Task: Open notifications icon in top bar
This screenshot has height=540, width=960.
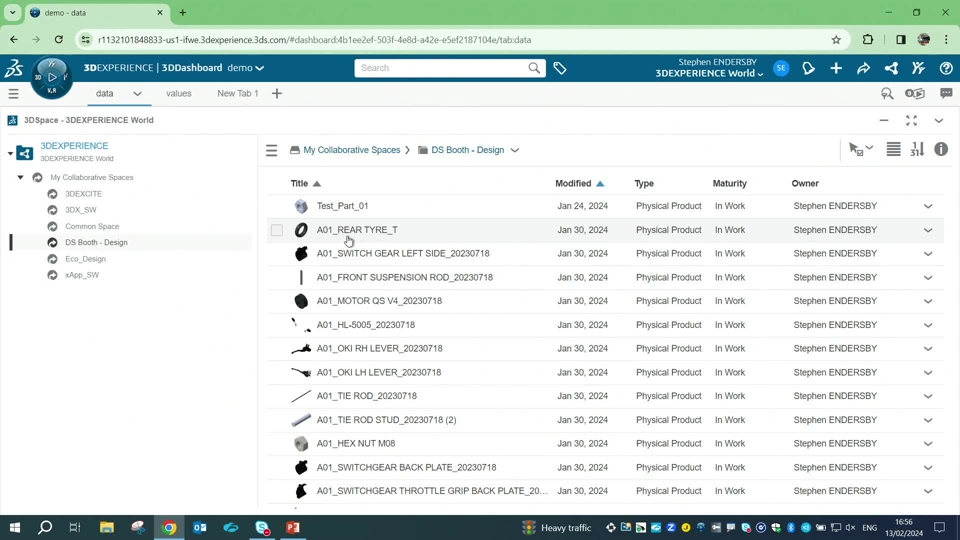Action: tap(808, 68)
